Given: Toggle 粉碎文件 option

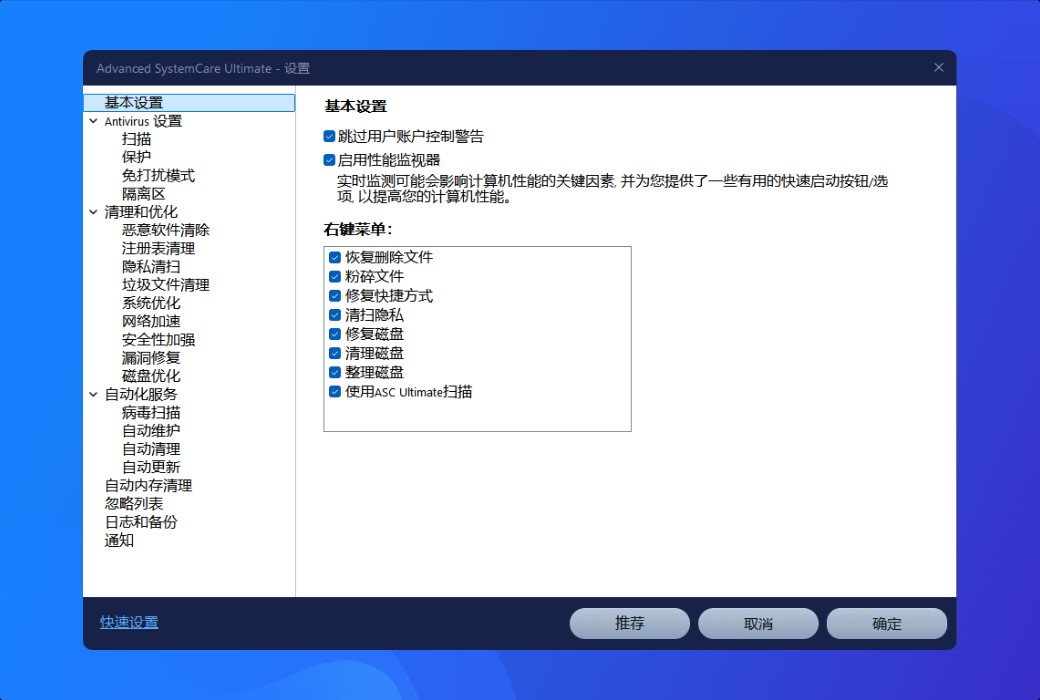Looking at the screenshot, I should point(334,276).
